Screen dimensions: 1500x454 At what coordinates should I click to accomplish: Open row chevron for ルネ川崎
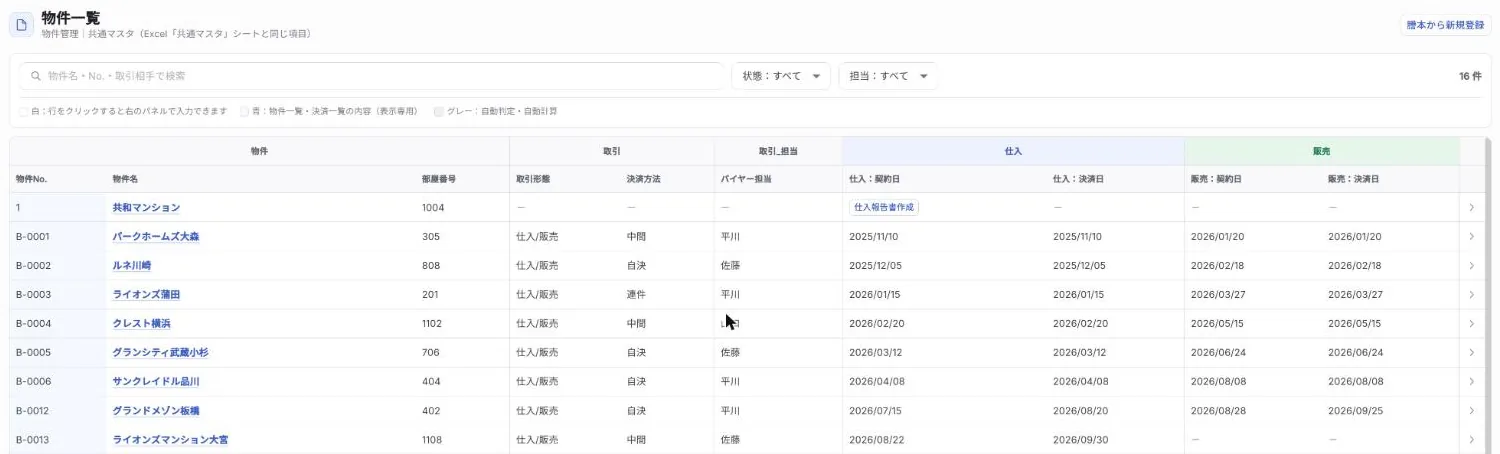click(x=1471, y=266)
